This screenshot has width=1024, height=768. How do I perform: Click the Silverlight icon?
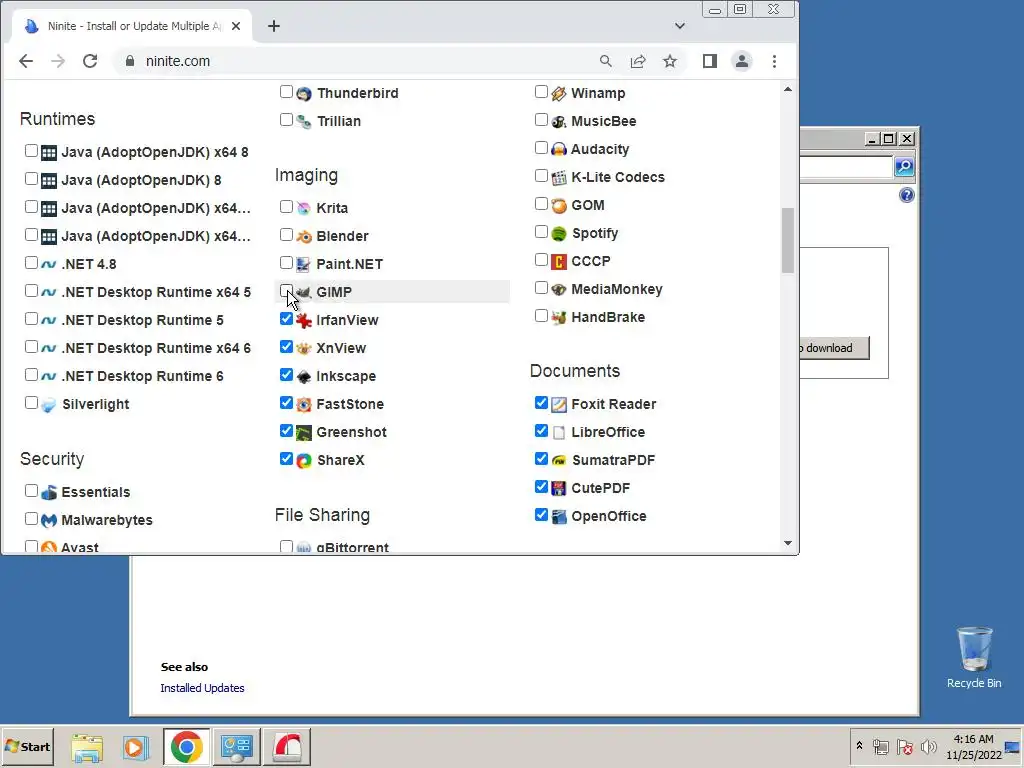click(x=49, y=405)
